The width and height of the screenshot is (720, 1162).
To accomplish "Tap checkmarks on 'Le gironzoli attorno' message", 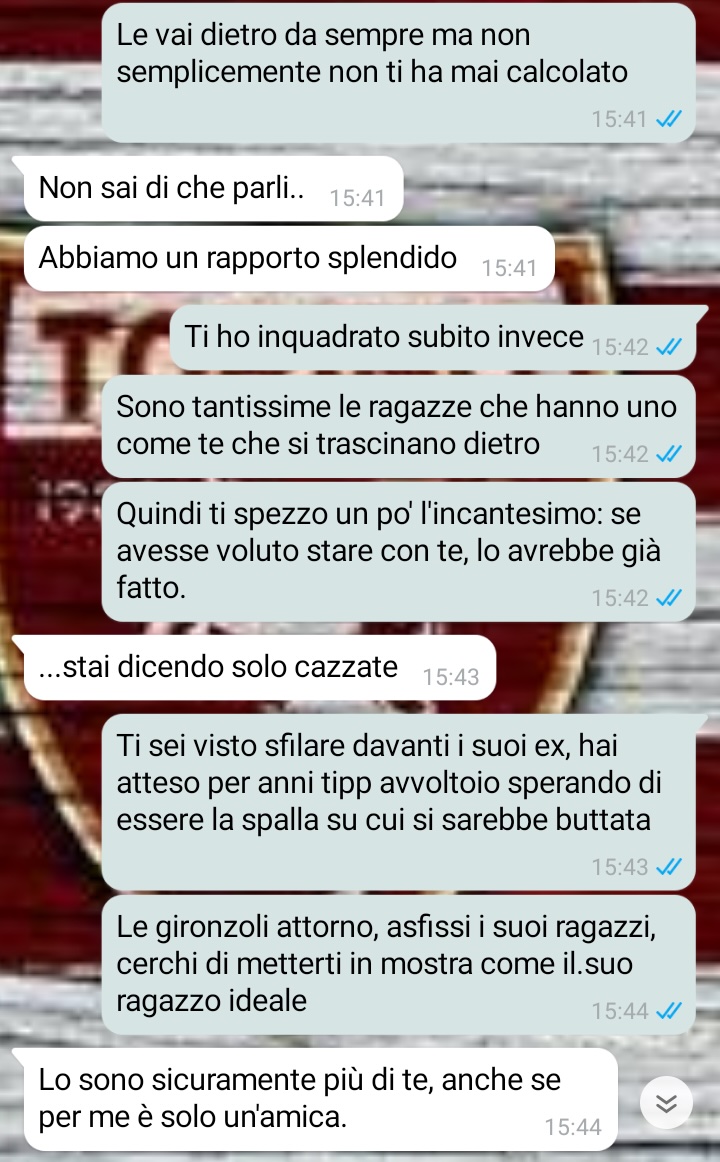I will pyautogui.click(x=669, y=1010).
